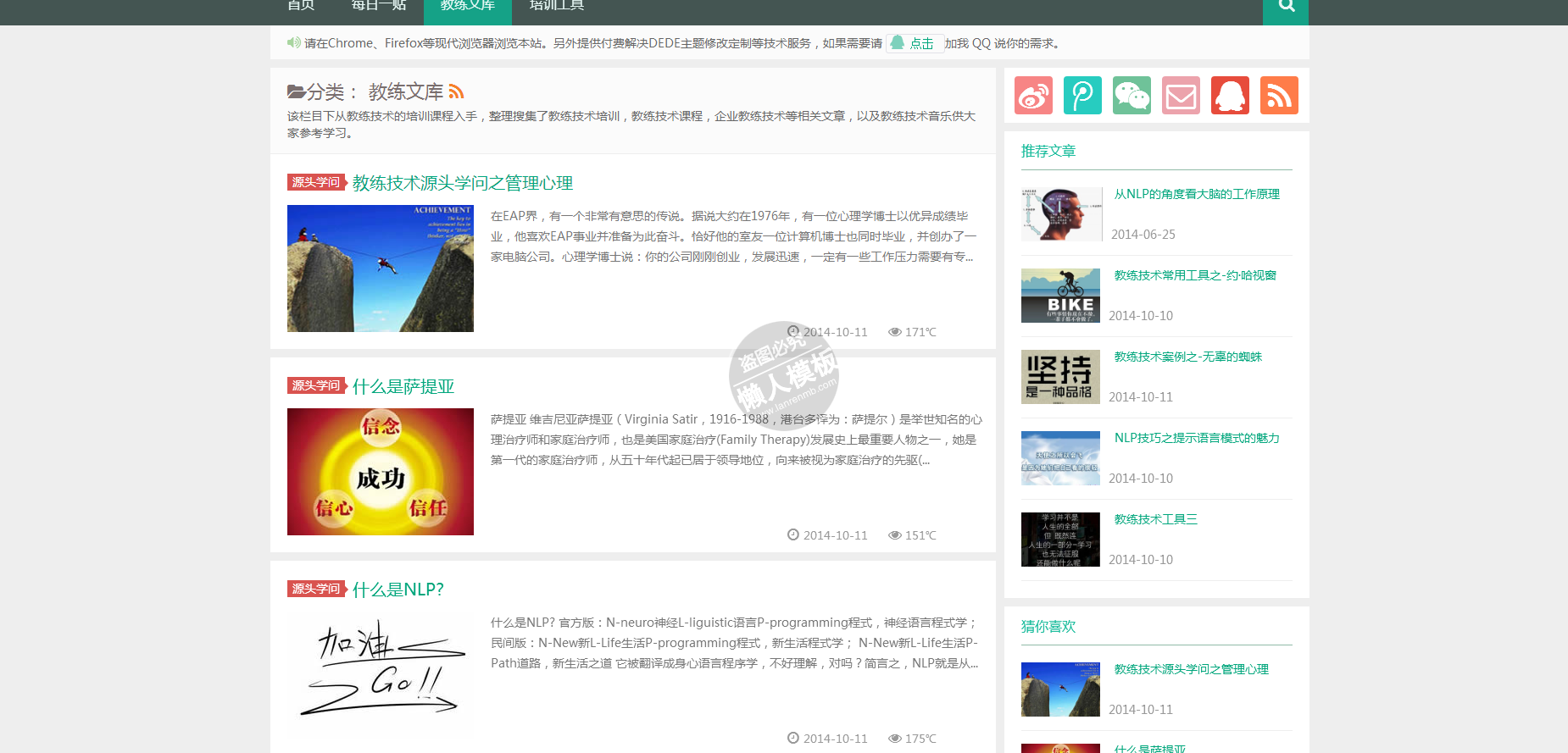Select the 教练文库 navigation tab
The image size is (1568, 753).
click(x=467, y=7)
